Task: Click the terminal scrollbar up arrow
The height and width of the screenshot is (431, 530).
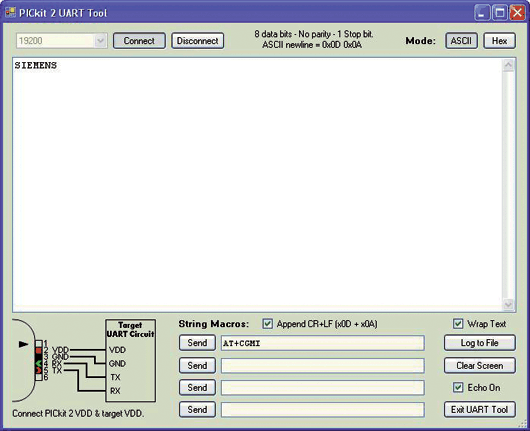Action: pos(508,66)
